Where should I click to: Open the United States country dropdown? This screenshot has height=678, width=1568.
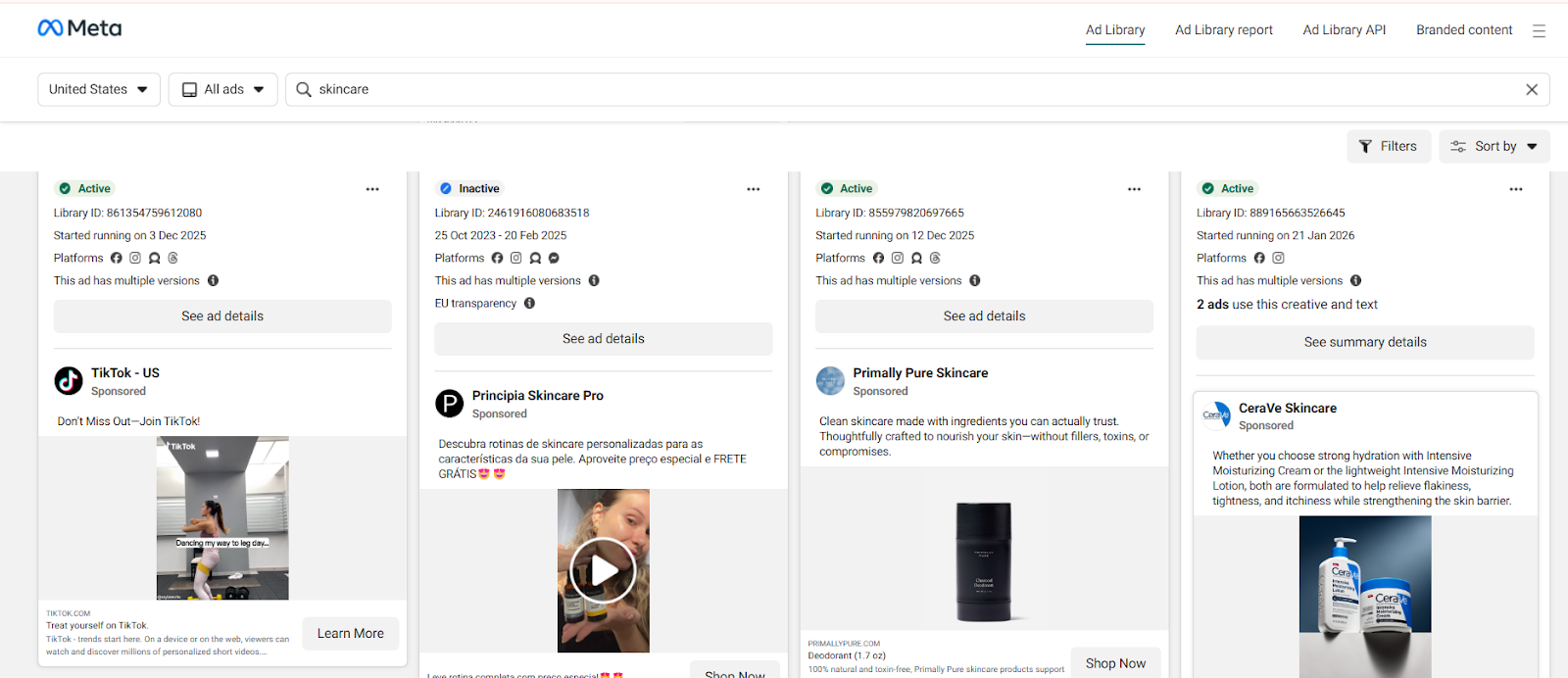tap(99, 89)
